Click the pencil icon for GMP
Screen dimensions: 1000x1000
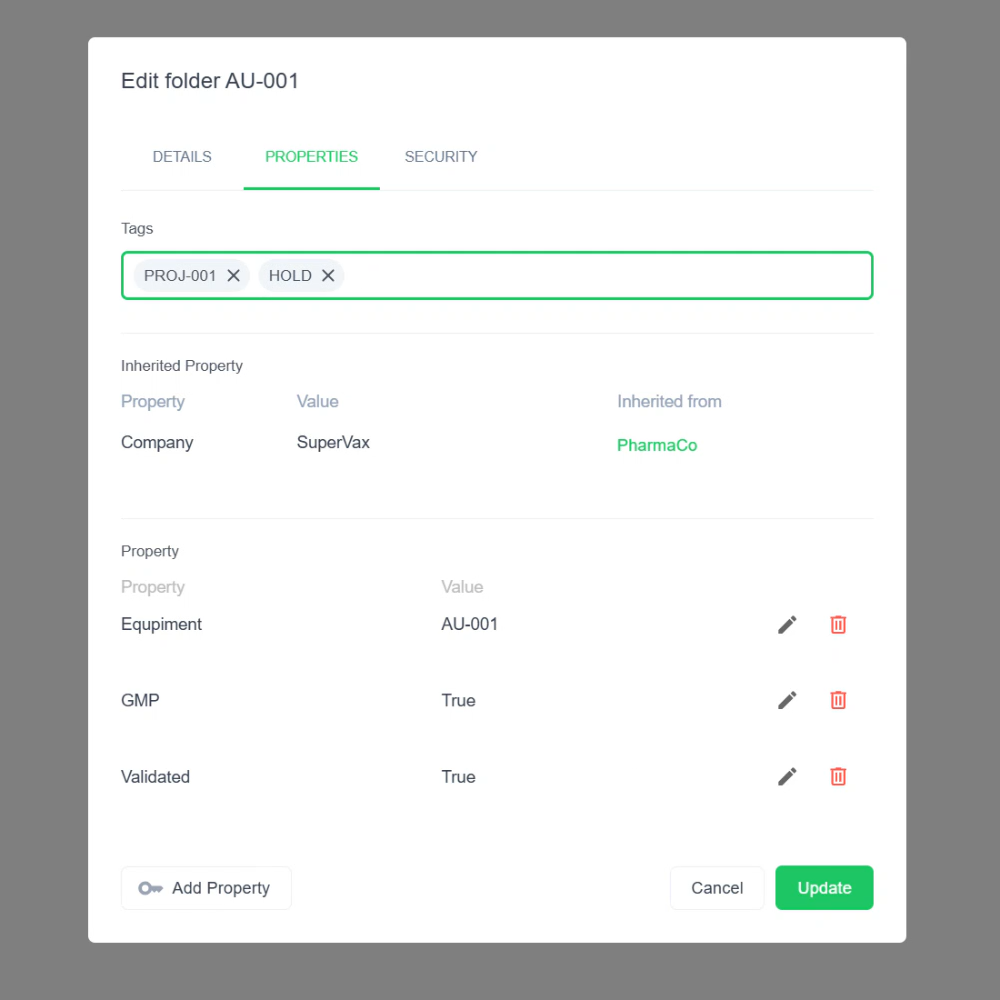pos(787,701)
